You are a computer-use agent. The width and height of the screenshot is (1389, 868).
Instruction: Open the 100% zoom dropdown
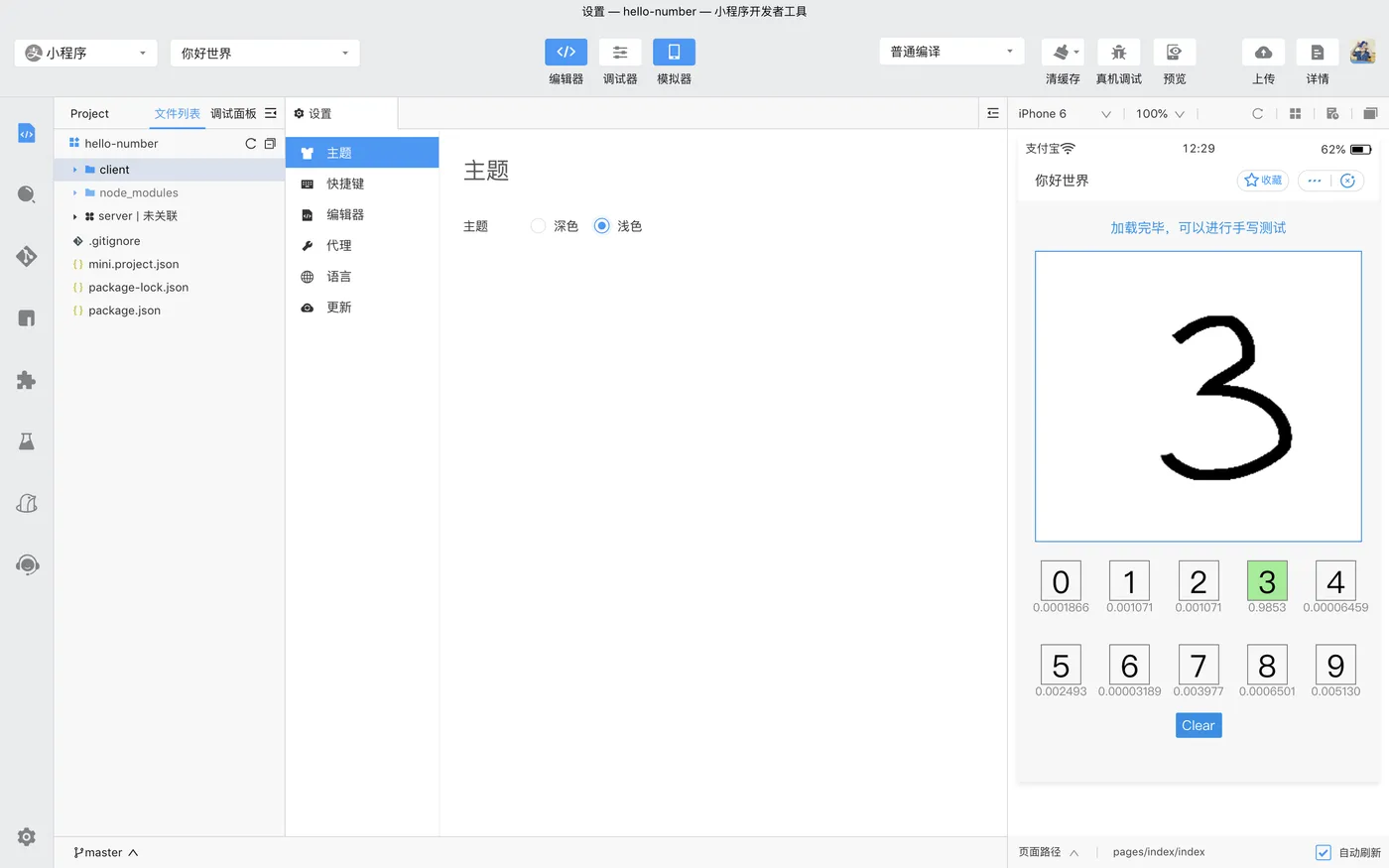(x=1160, y=114)
